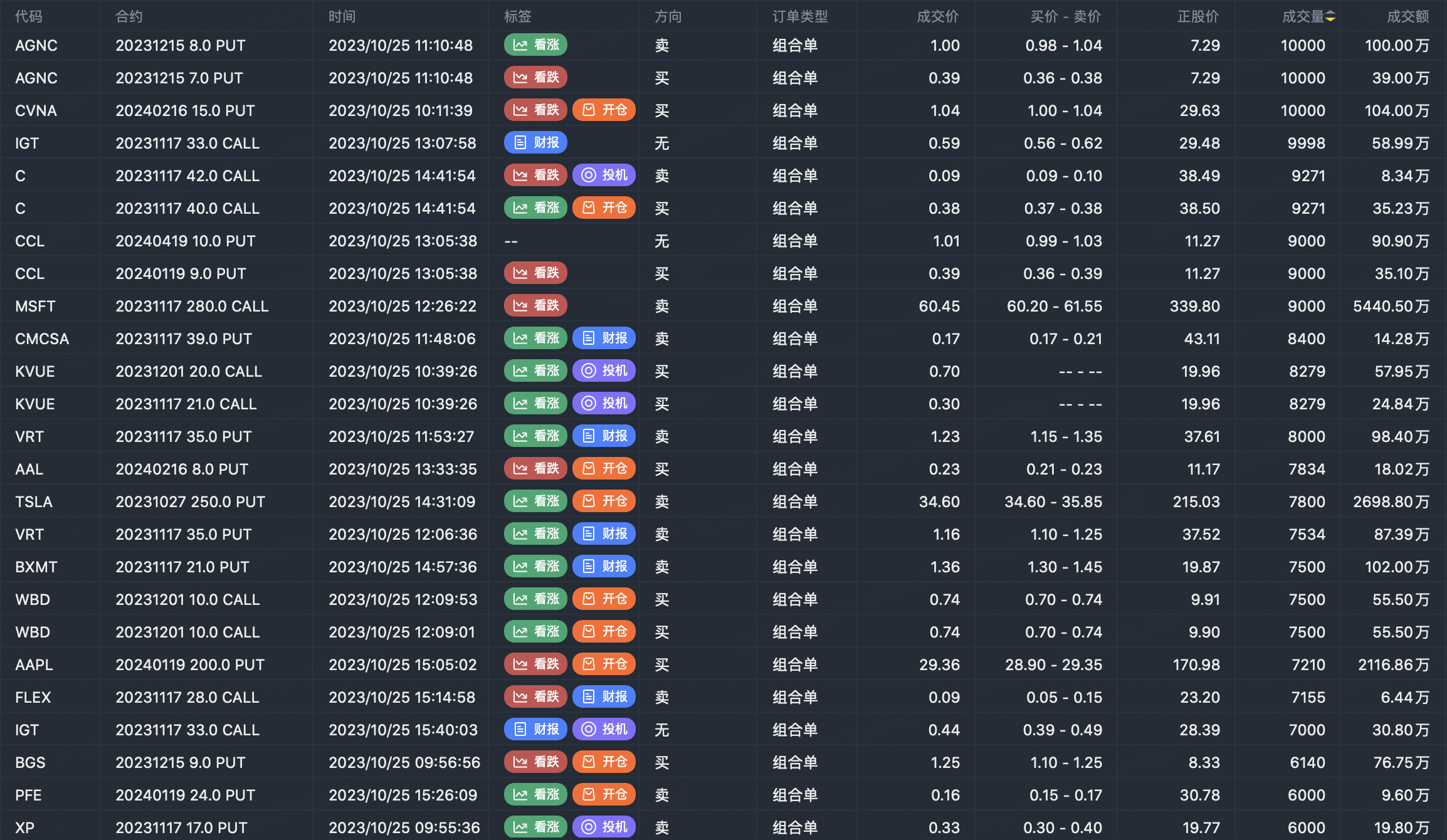Click the 正股价 column header

[1198, 16]
